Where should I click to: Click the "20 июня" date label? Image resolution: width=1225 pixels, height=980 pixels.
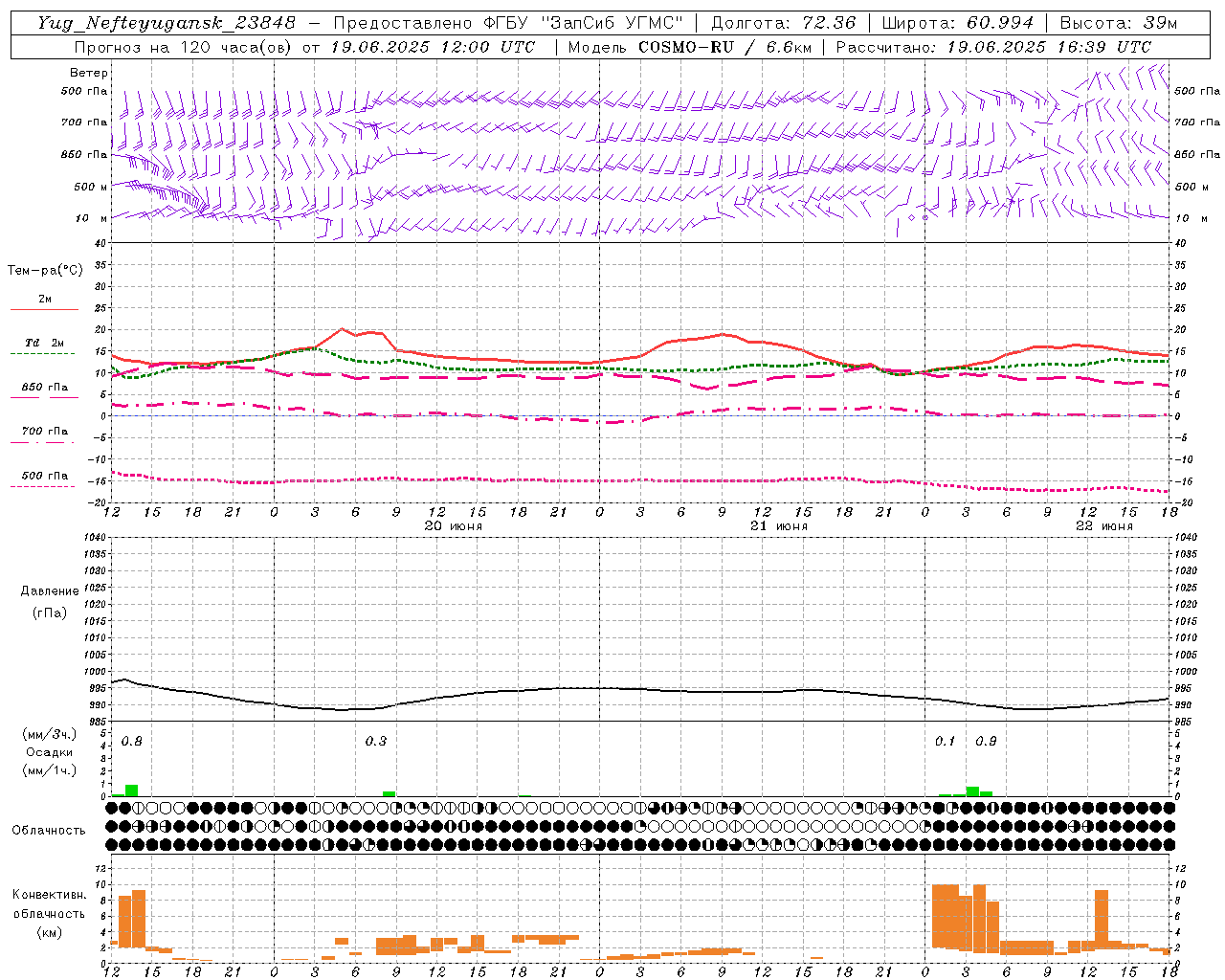(454, 526)
